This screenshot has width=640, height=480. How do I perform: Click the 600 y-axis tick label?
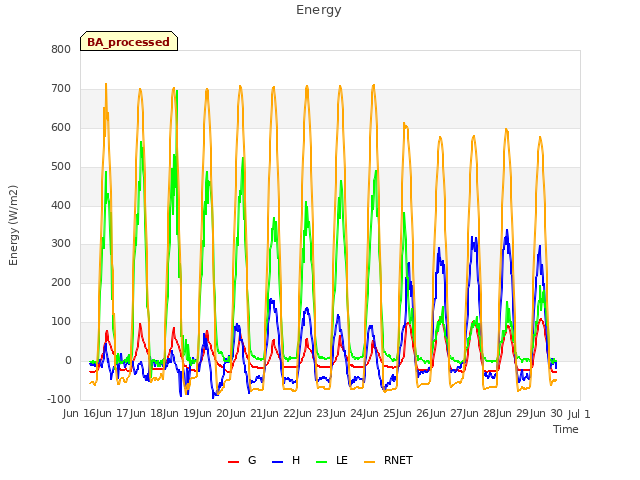(x=61, y=127)
